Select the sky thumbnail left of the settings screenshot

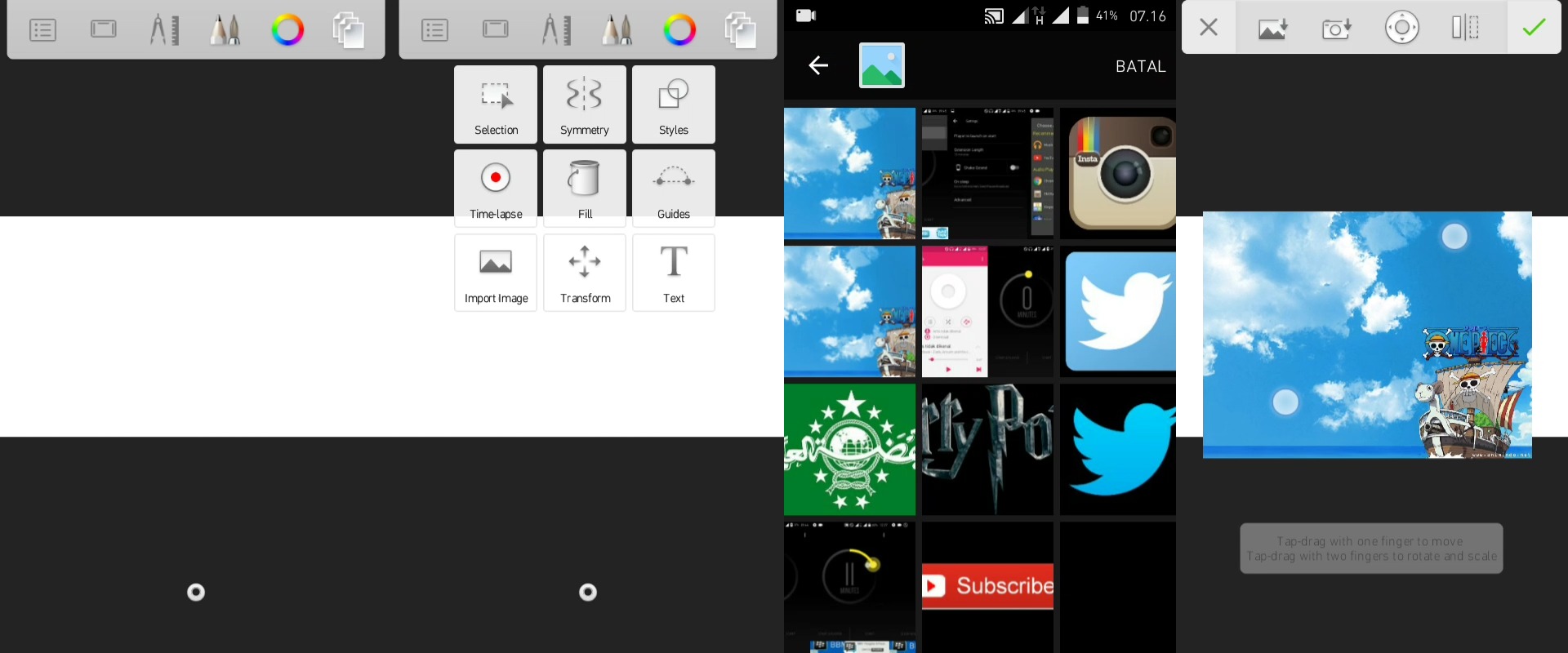[x=849, y=173]
